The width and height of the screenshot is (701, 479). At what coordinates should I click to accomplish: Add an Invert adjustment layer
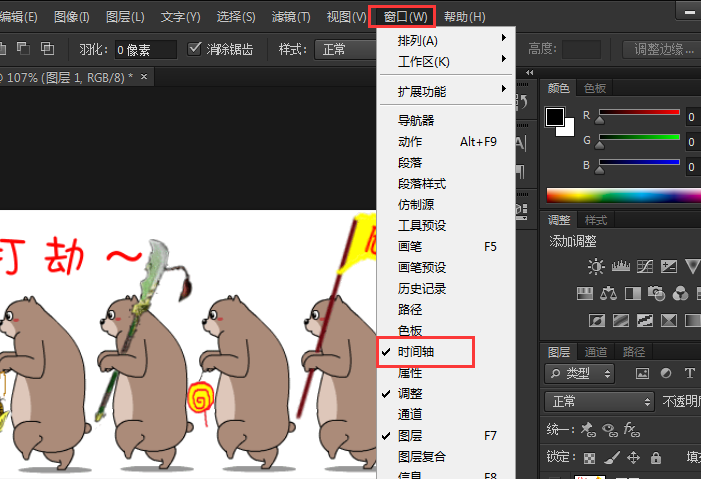597,320
